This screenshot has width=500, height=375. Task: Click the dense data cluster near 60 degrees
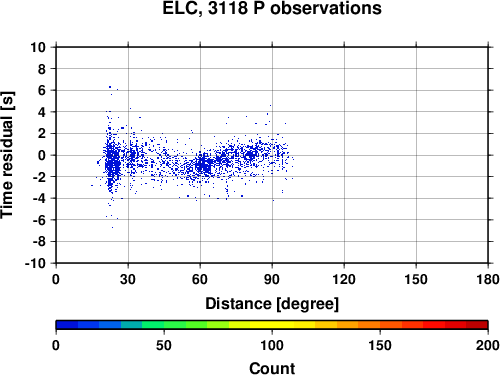click(x=204, y=165)
